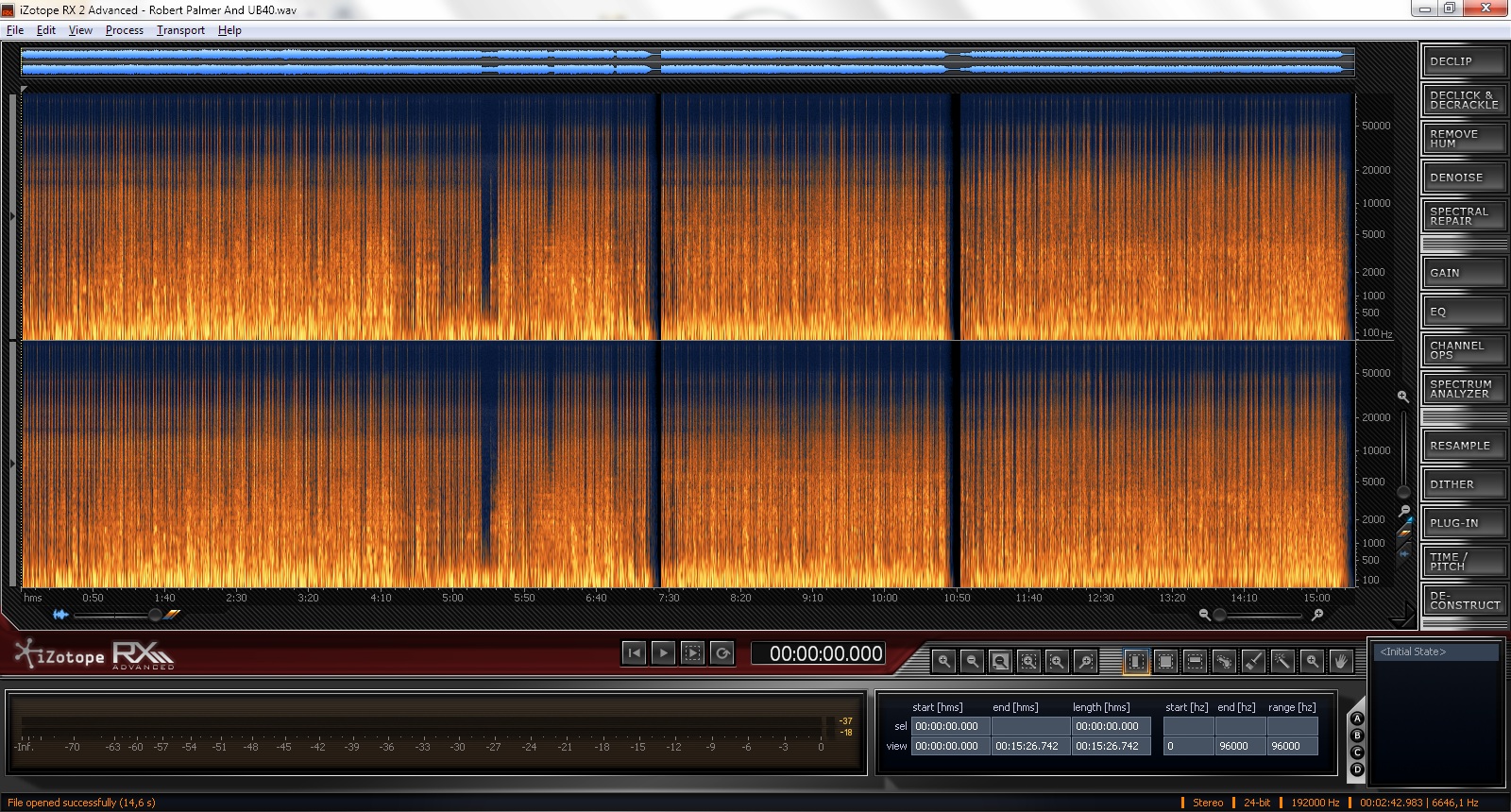
Task: Open the Process menu
Action: 125,30
